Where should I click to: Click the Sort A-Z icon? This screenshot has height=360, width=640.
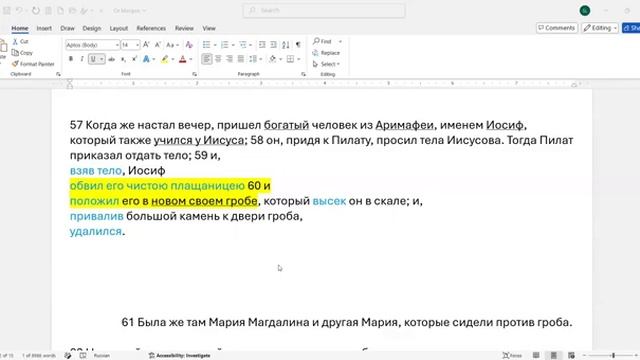tap(286, 44)
